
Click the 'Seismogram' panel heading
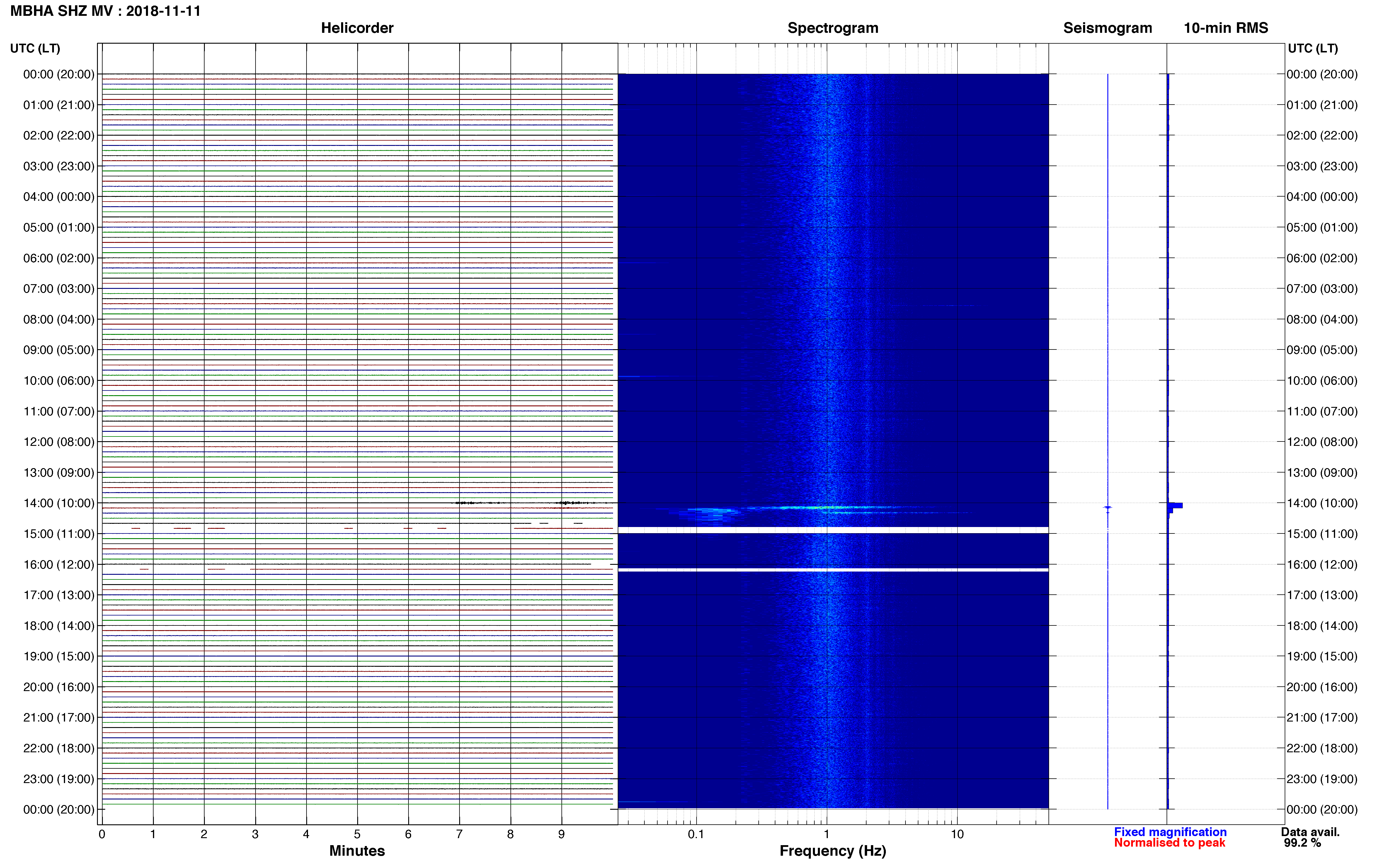pyautogui.click(x=1108, y=28)
